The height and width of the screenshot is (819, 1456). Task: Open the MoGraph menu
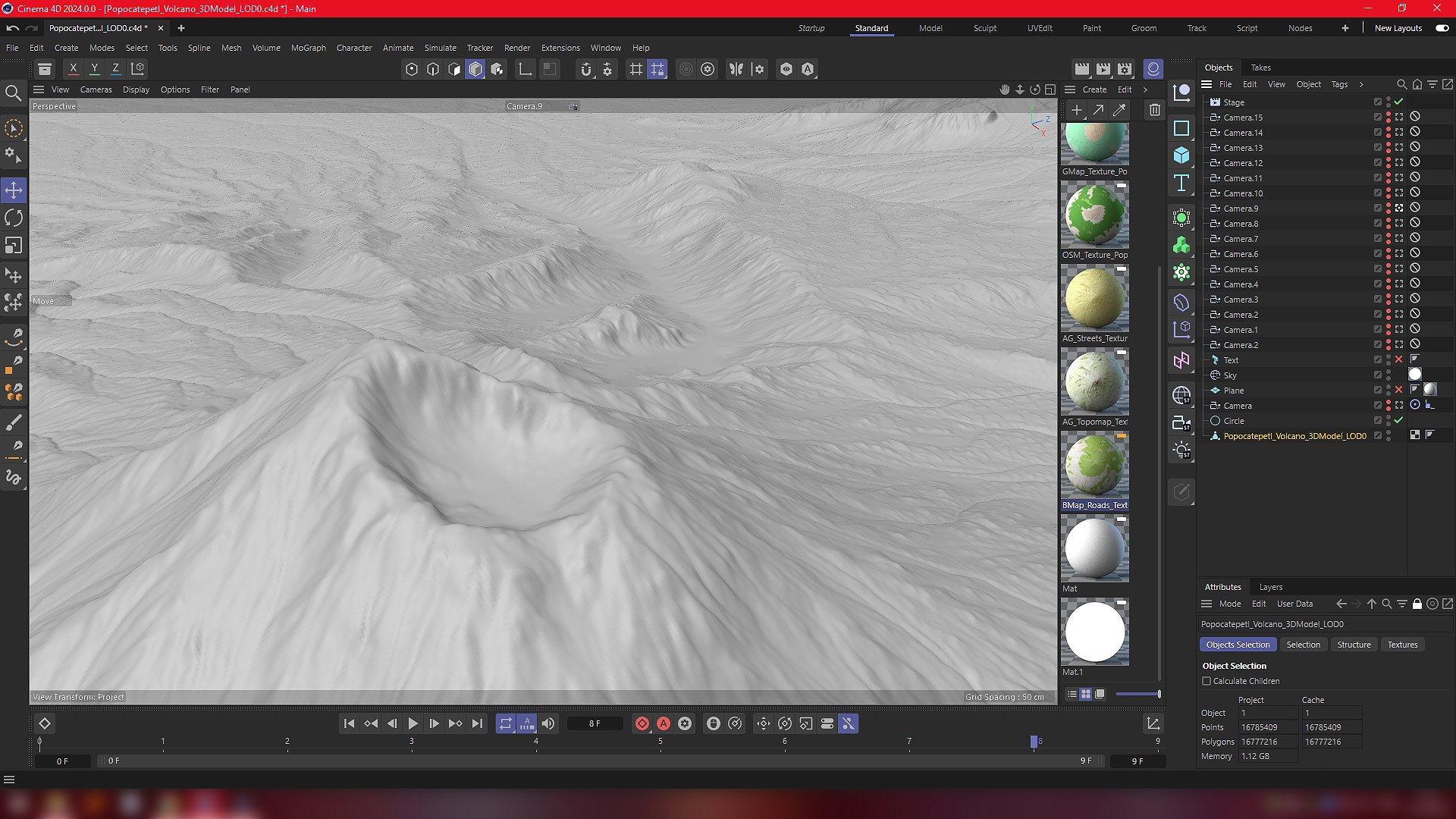[x=309, y=48]
